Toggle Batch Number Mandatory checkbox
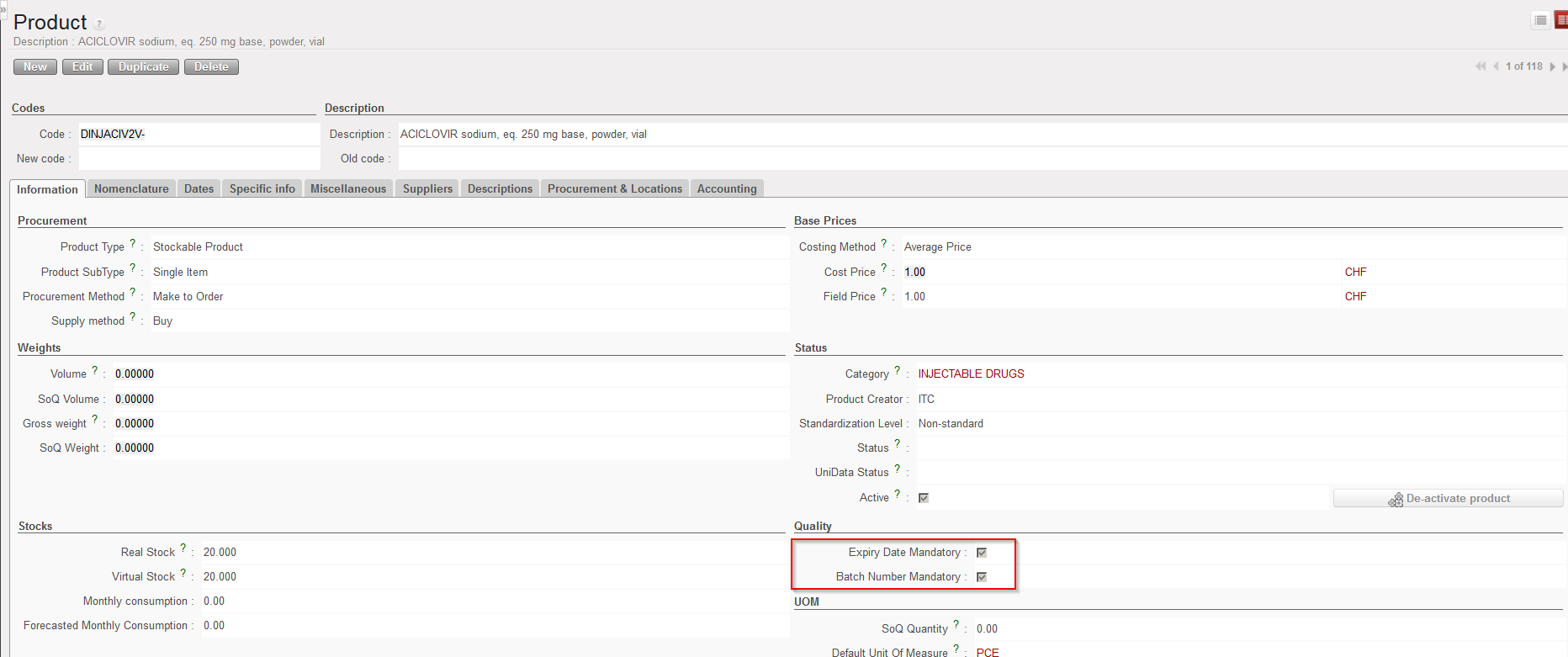This screenshot has width=1568, height=657. pyautogui.click(x=981, y=577)
